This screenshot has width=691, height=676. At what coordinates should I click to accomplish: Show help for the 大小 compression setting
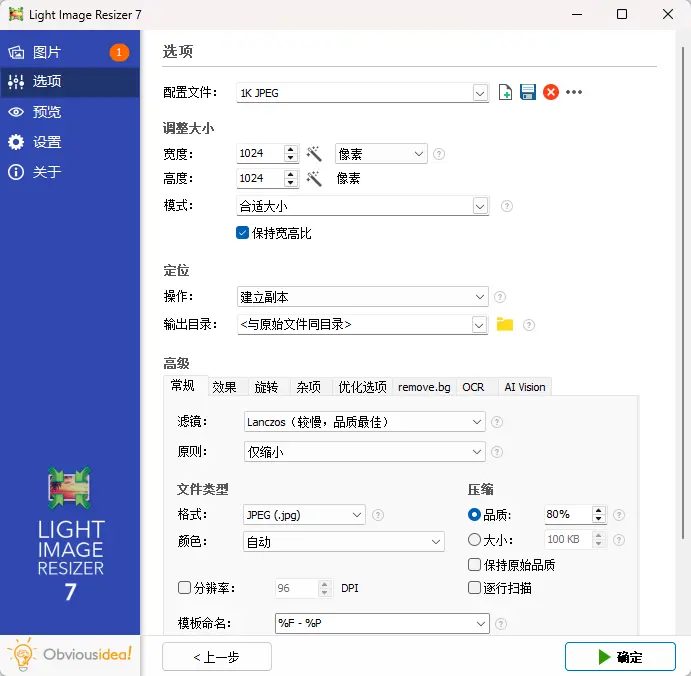(x=619, y=540)
